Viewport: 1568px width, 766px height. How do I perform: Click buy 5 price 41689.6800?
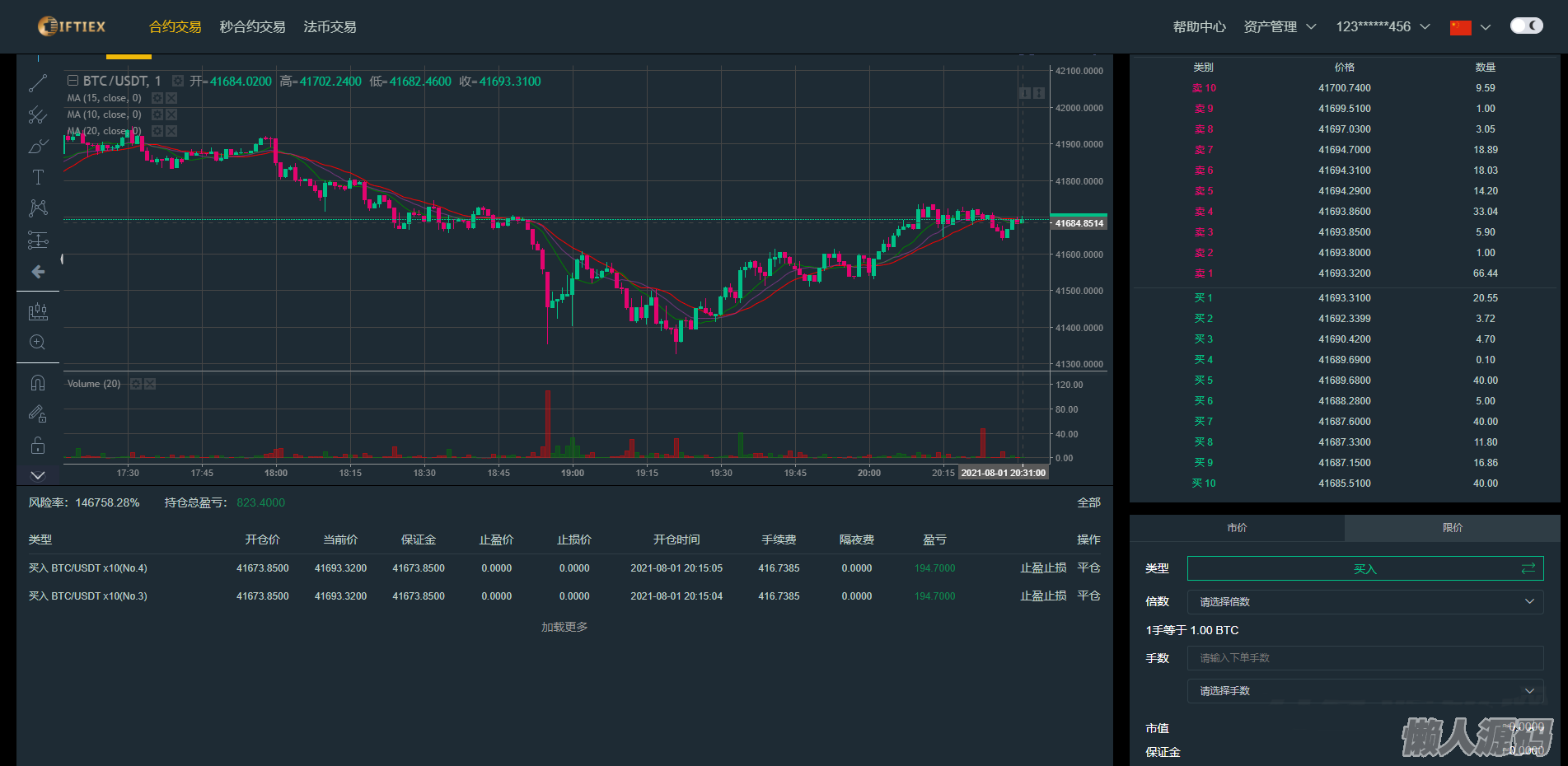point(1345,381)
